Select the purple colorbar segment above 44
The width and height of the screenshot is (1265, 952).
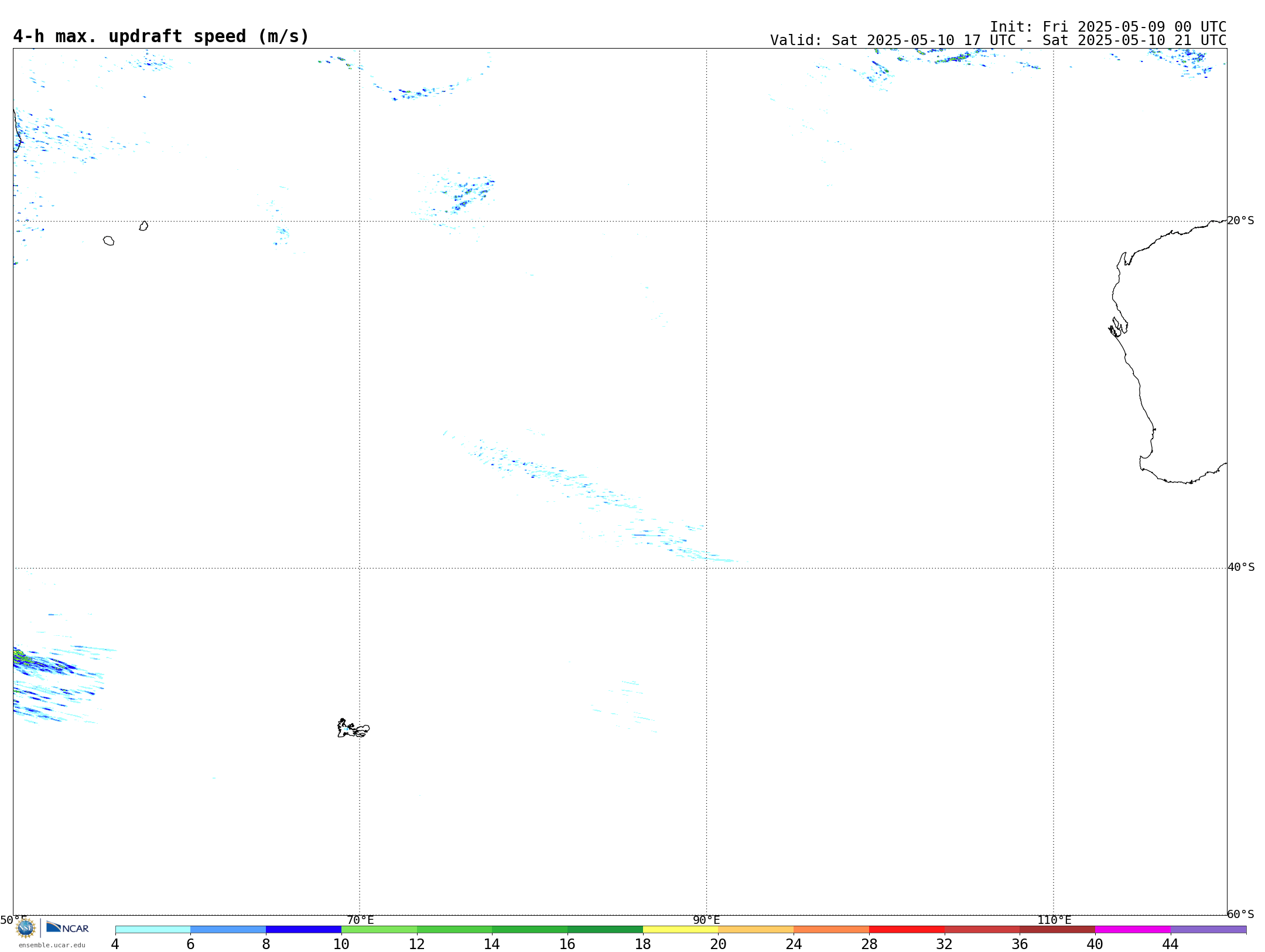pos(1209,930)
